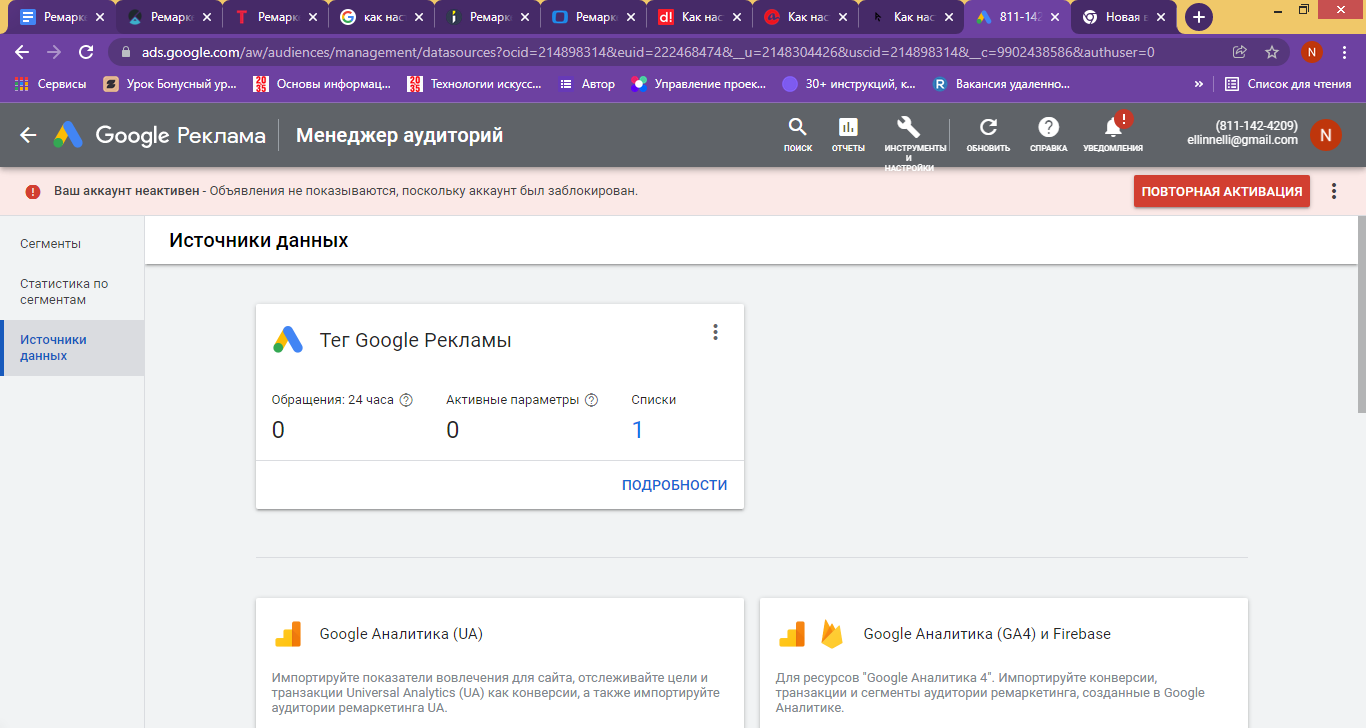The height and width of the screenshot is (728, 1366).
Task: Open the Reports (Отчеты) icon
Action: coord(848,128)
